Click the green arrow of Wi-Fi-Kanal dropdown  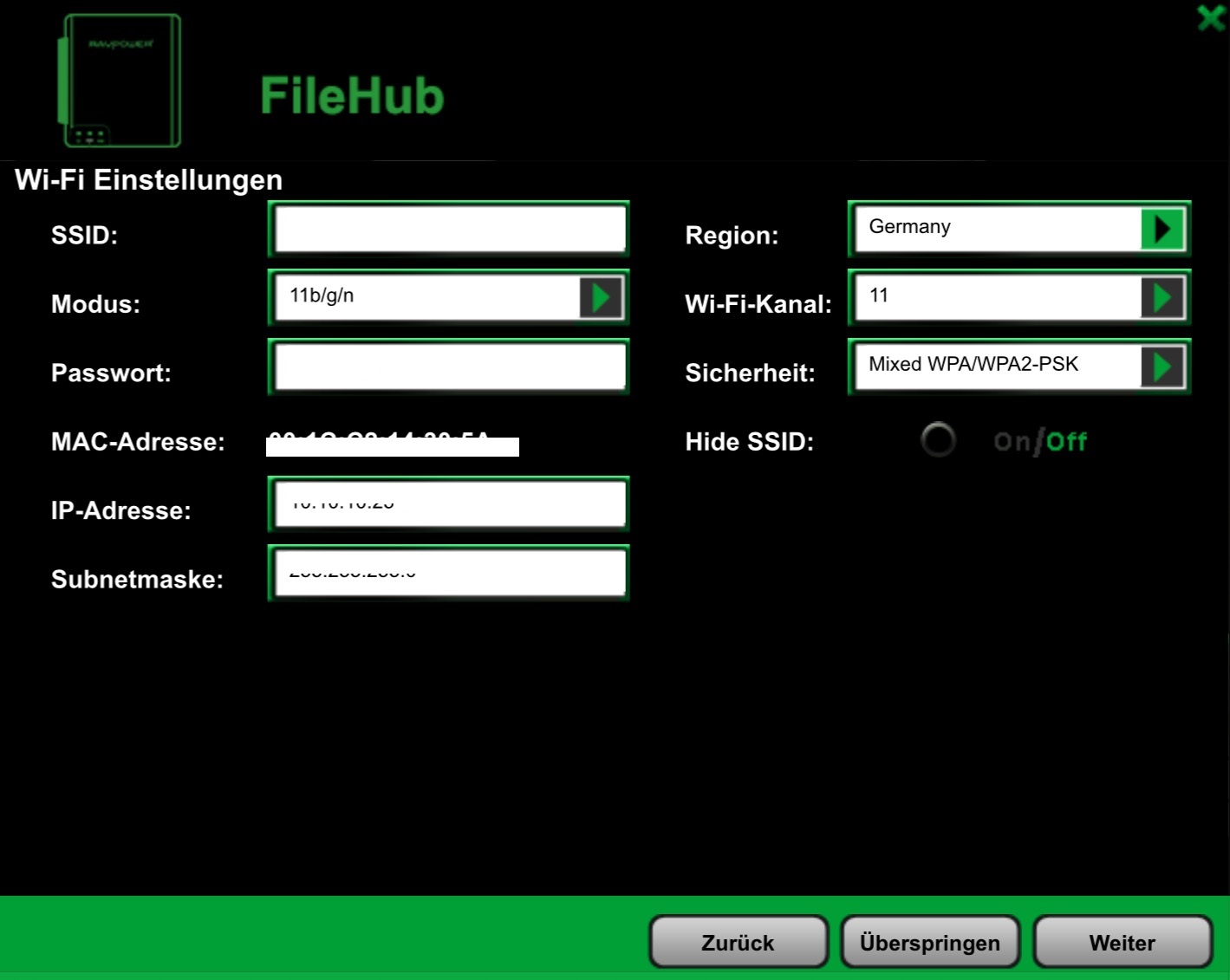pos(1162,297)
